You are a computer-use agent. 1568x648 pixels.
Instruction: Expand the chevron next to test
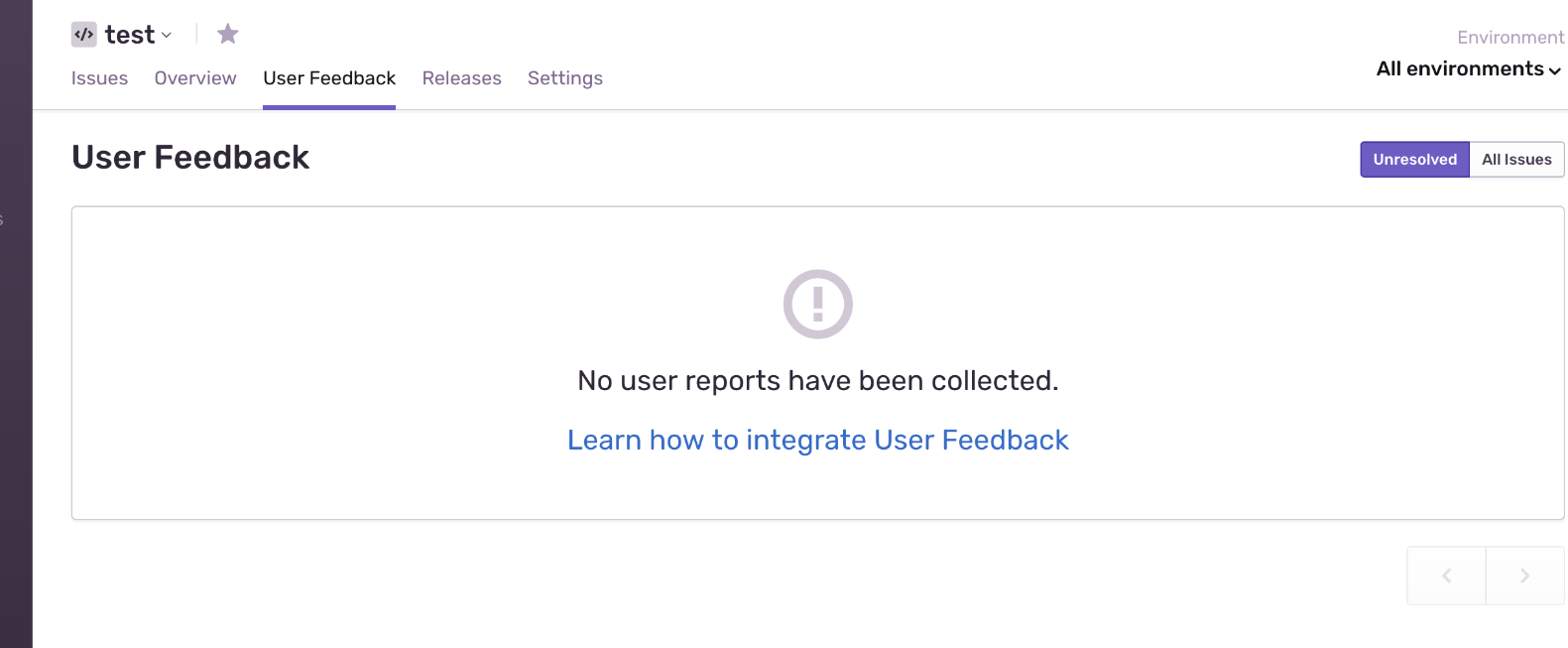coord(167,36)
